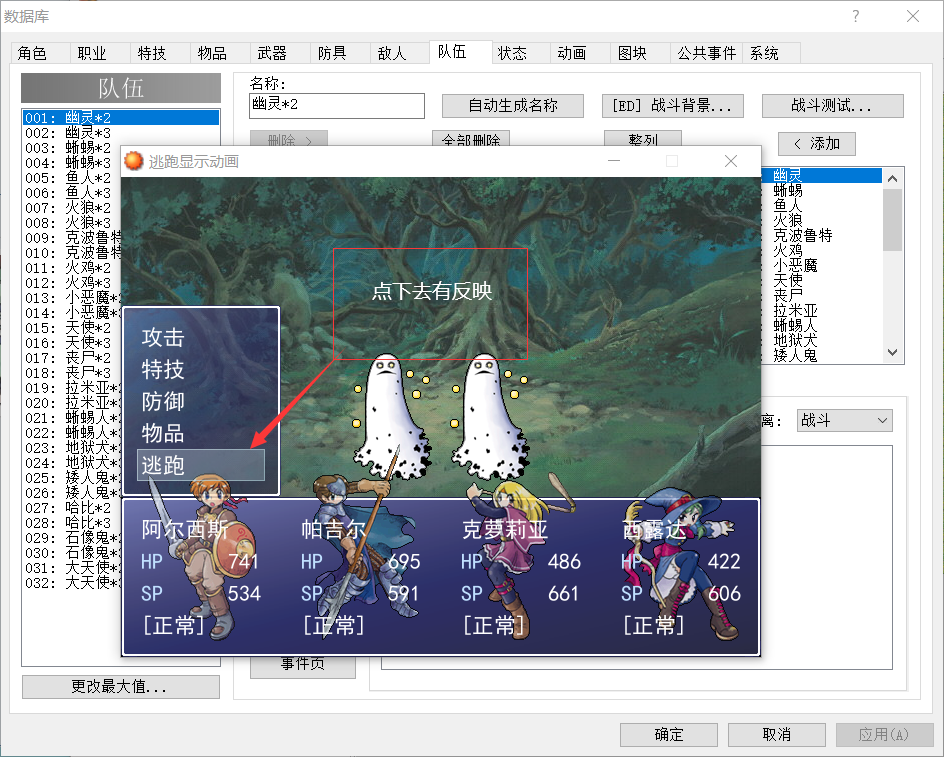
Task: Select troop 003: 蜥蜴*2 in the list
Action: 120,148
